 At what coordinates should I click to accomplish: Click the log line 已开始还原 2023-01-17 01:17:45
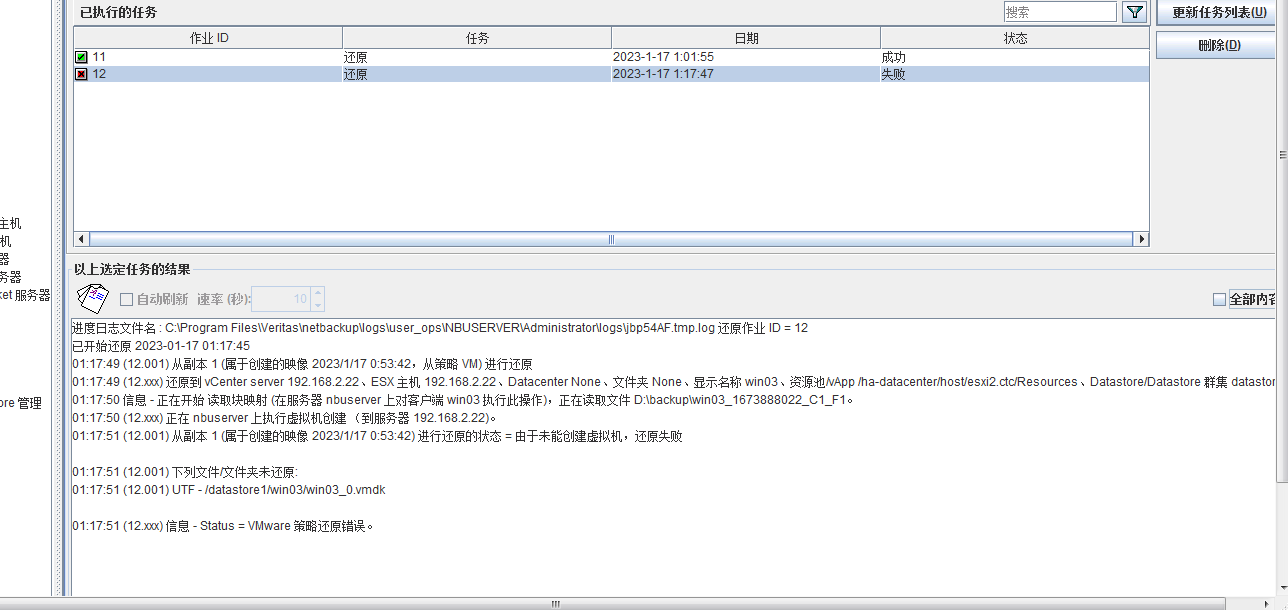tap(161, 346)
